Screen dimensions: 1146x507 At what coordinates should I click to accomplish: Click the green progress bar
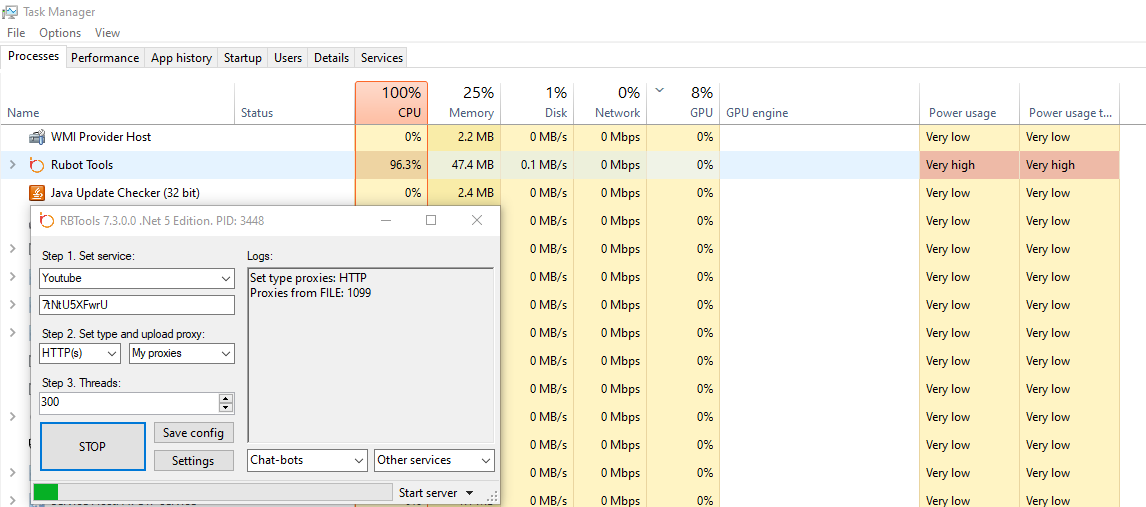[x=46, y=492]
